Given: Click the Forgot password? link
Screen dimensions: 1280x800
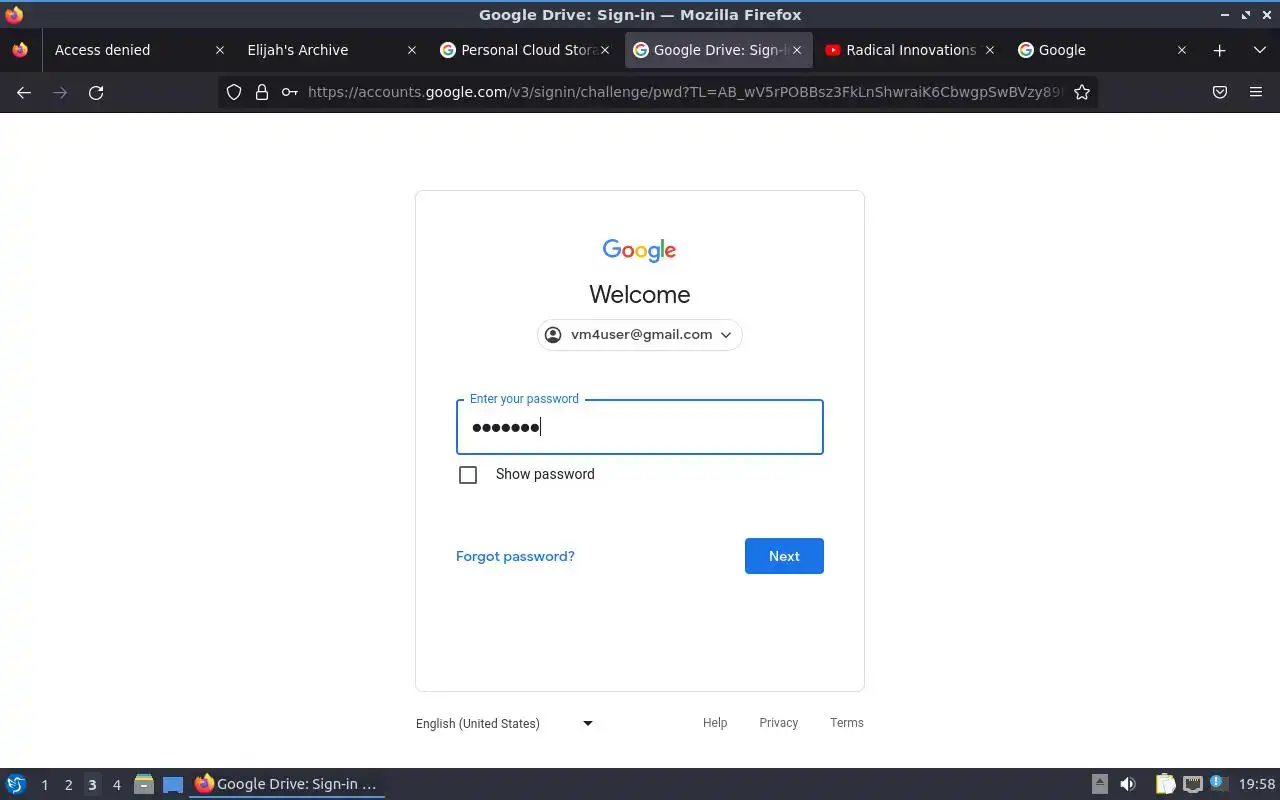Looking at the screenshot, I should tap(515, 556).
